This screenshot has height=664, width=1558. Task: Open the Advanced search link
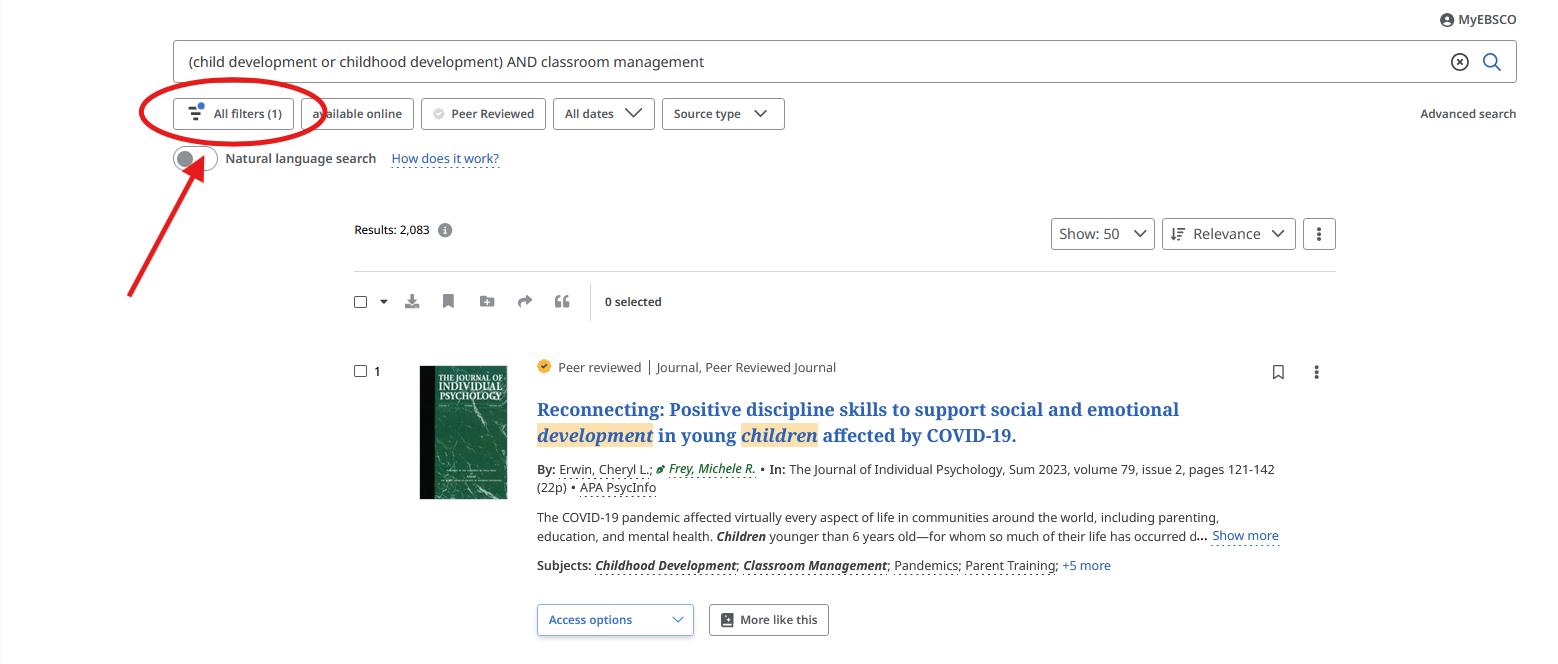pos(1467,114)
